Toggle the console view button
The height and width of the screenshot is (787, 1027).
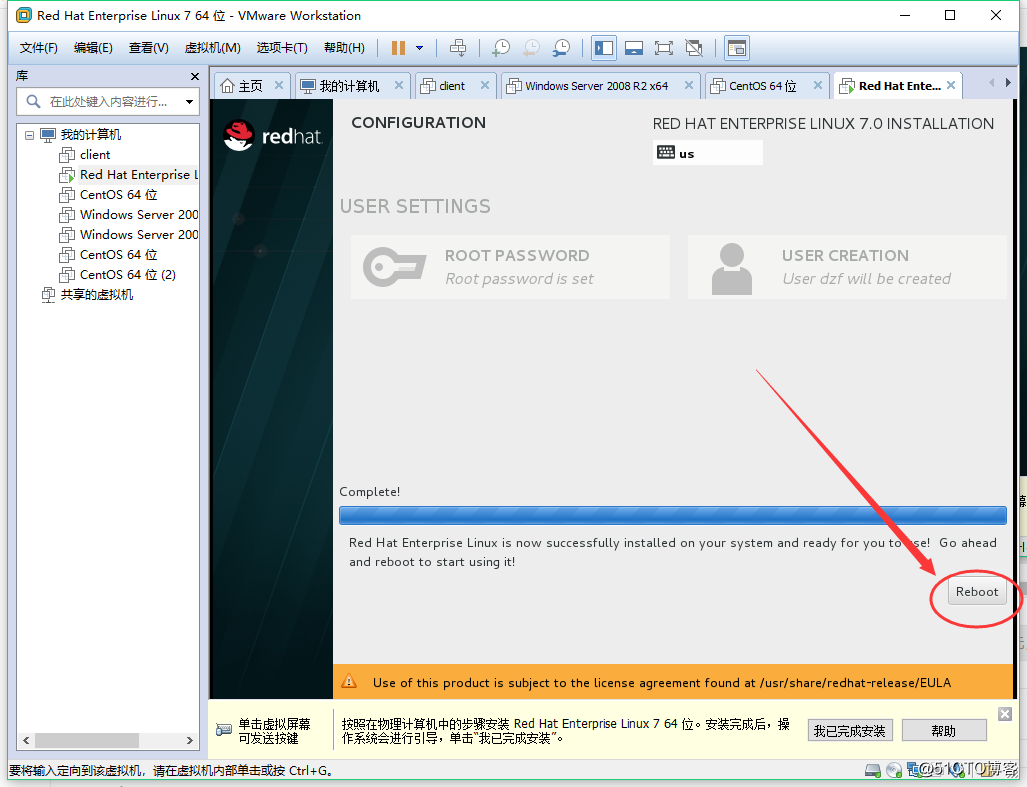pos(737,48)
